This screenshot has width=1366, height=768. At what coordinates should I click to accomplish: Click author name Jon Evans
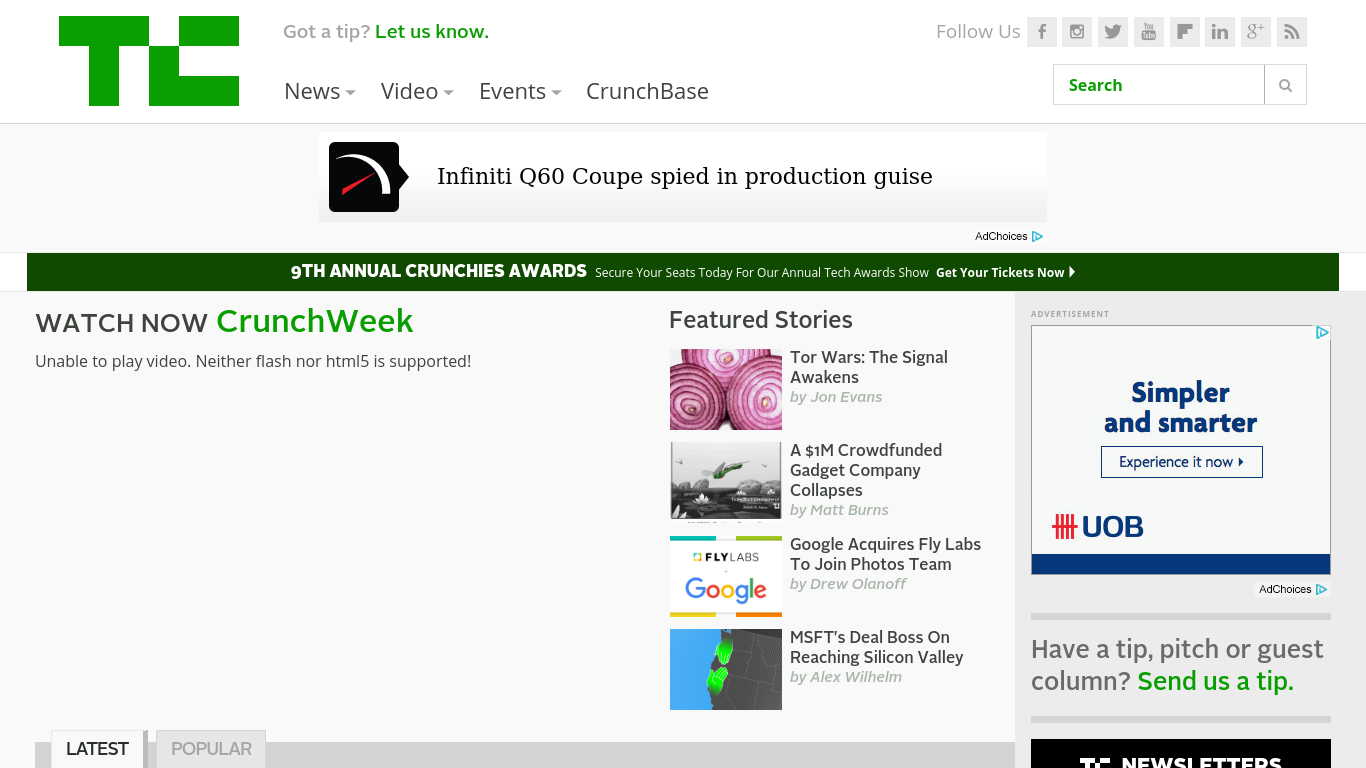click(x=846, y=397)
